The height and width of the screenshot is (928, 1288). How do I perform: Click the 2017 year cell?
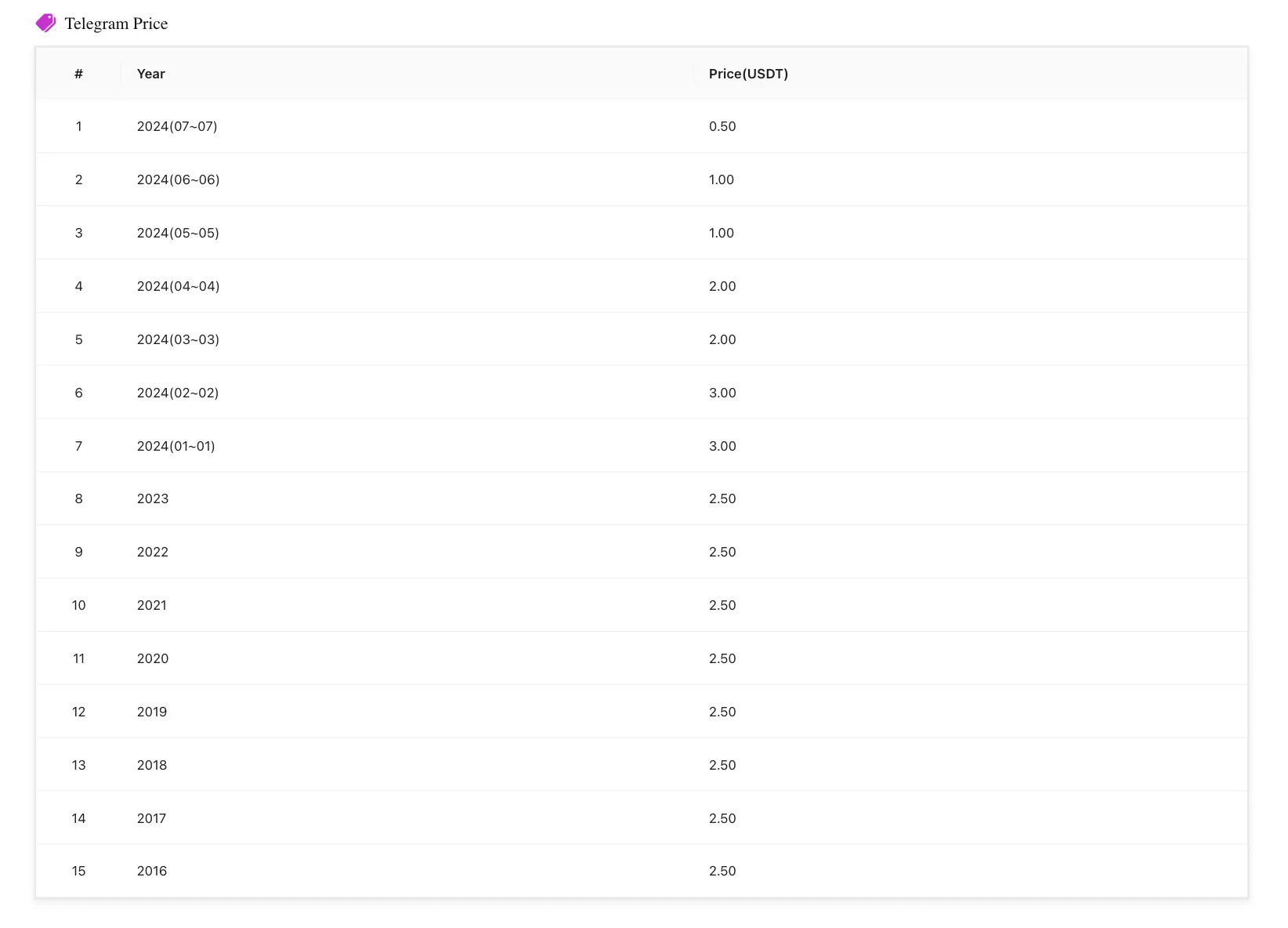tap(152, 818)
